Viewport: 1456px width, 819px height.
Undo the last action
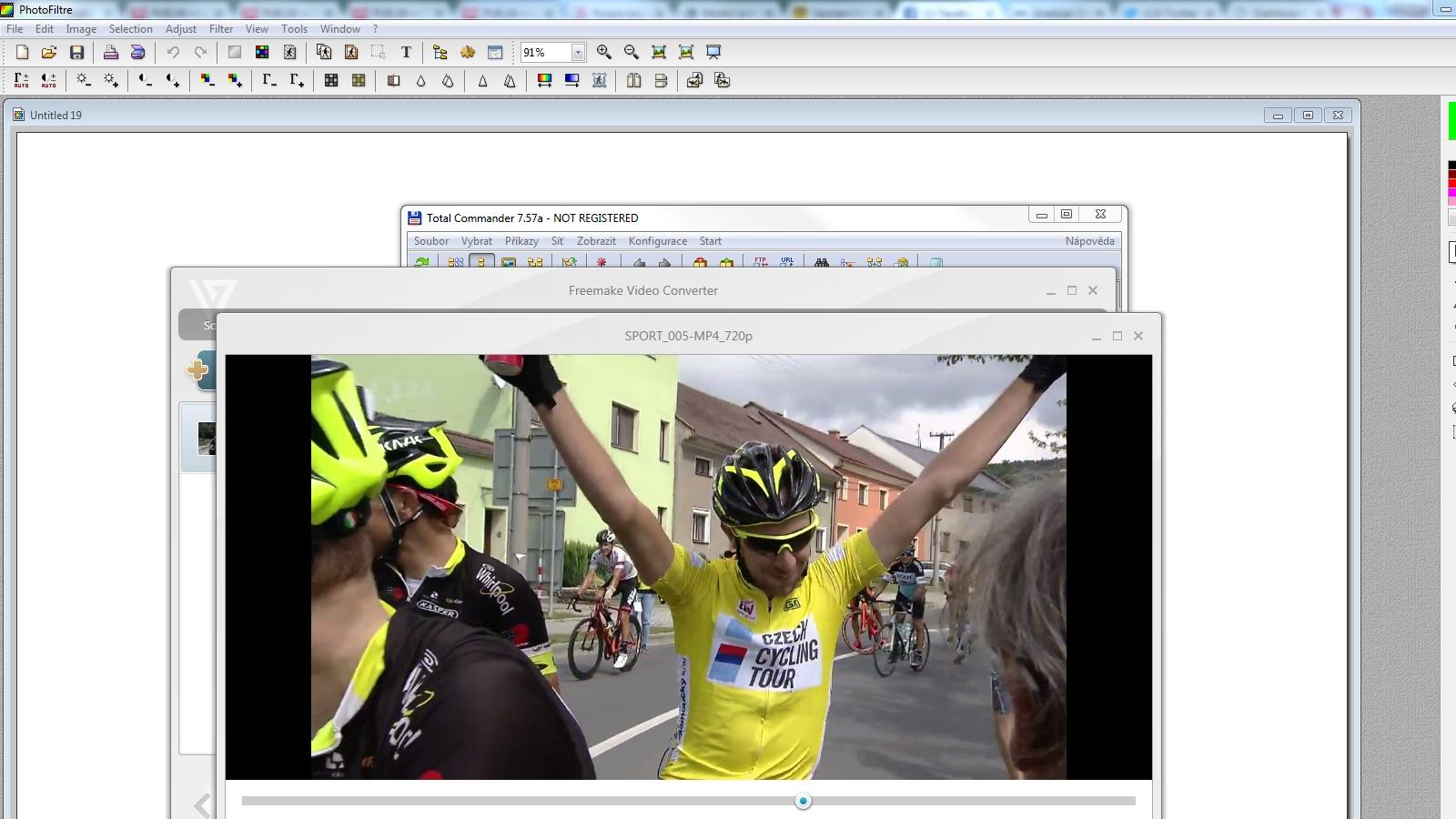[173, 53]
